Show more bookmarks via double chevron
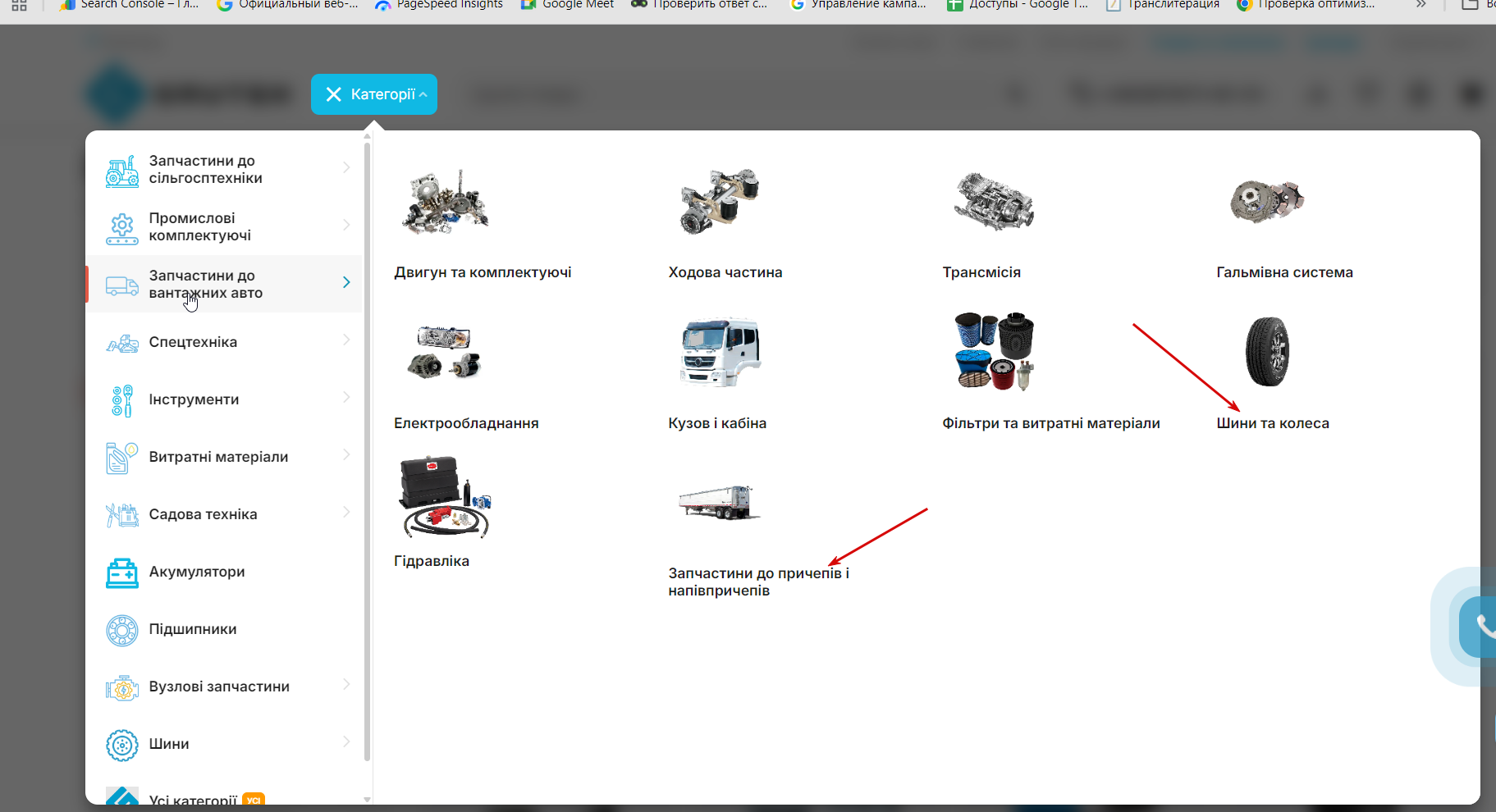1496x812 pixels. pyautogui.click(x=1421, y=4)
